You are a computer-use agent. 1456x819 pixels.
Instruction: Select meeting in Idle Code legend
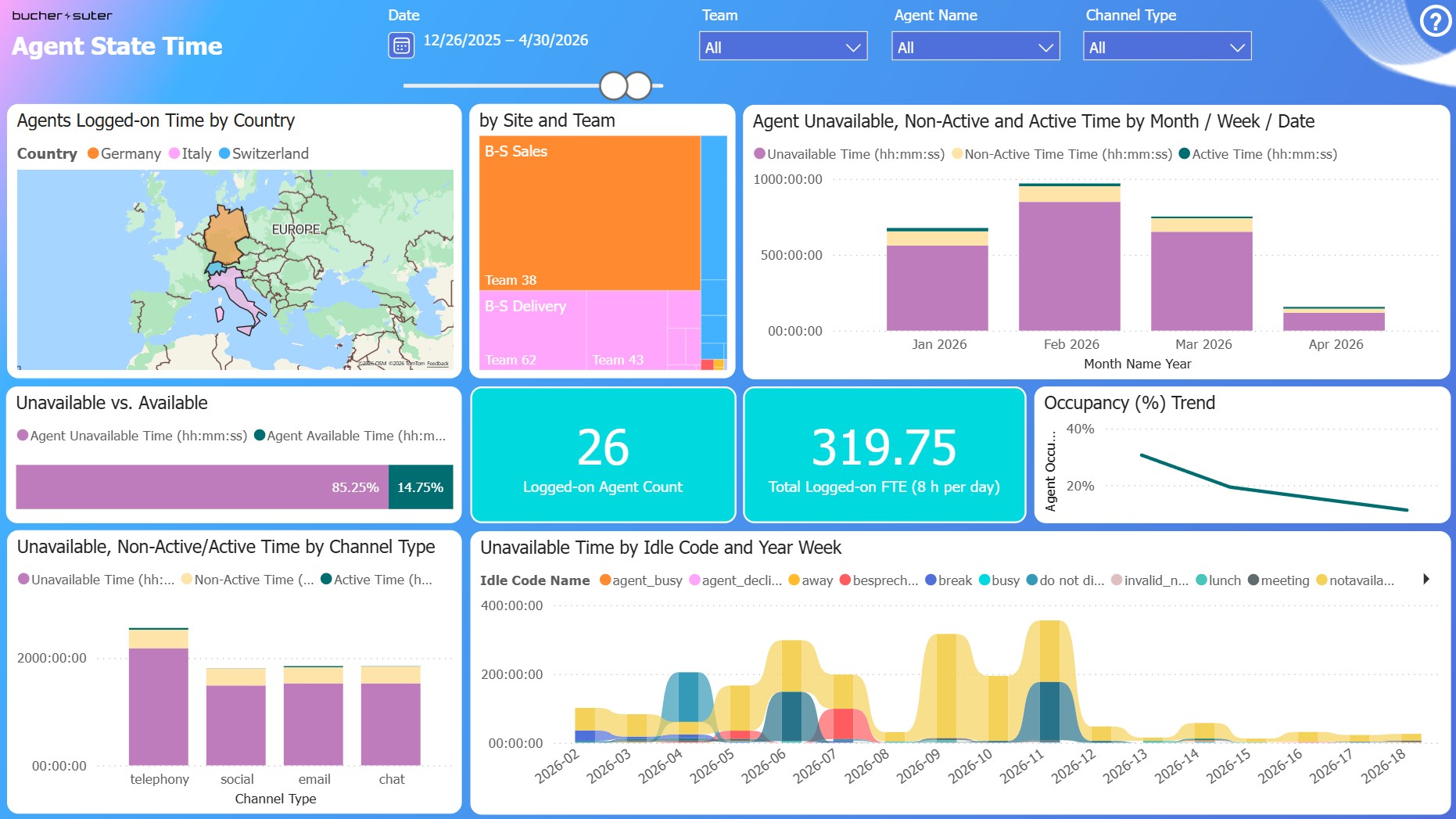pos(1278,580)
